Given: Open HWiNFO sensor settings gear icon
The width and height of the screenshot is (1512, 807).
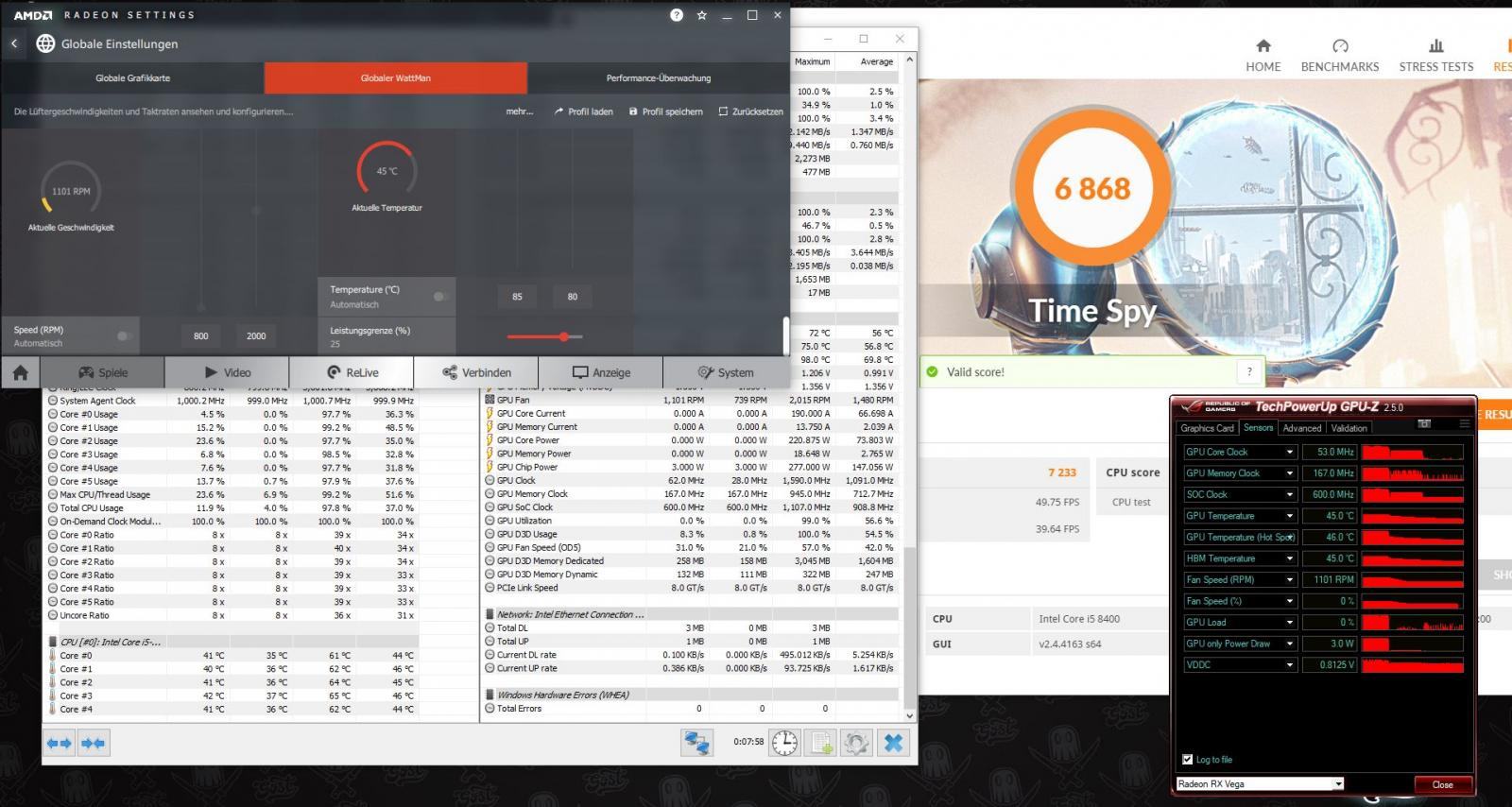Looking at the screenshot, I should (856, 743).
